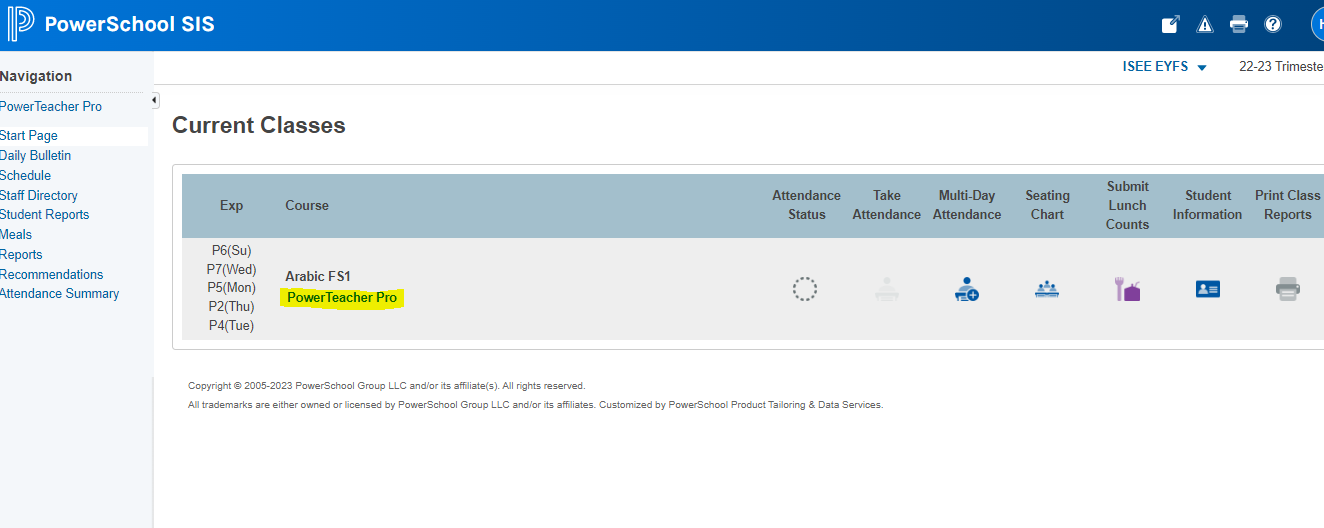Click the Take Attendance column header
Screen dimensions: 1324x528
pos(887,205)
